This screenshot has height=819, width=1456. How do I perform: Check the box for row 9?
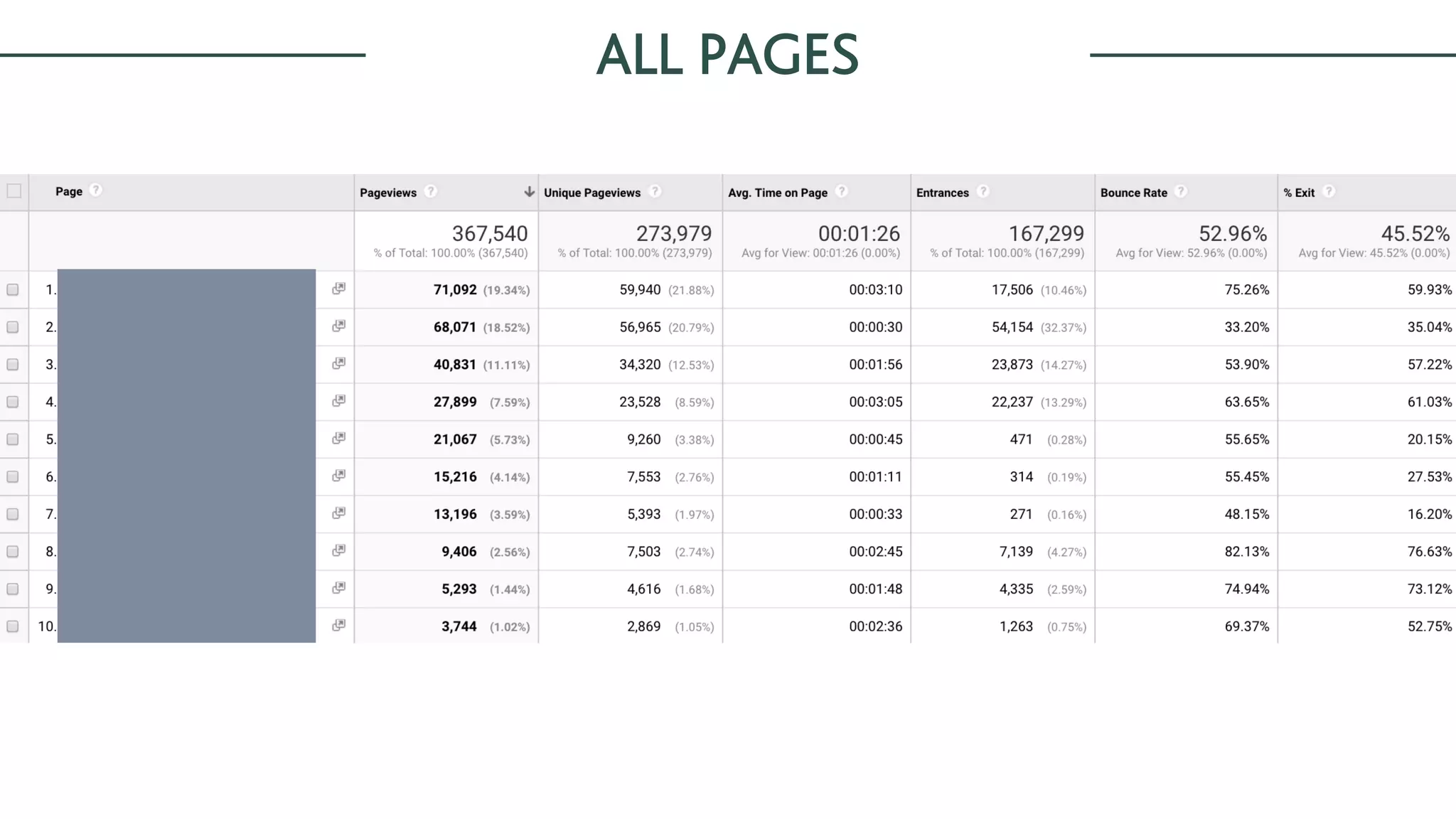click(x=13, y=589)
